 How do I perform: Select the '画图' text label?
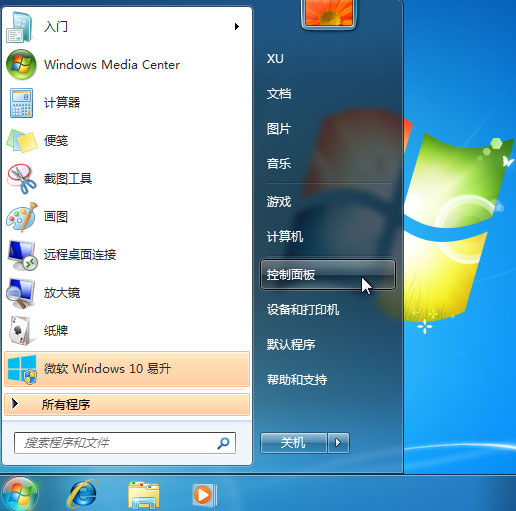[56, 217]
